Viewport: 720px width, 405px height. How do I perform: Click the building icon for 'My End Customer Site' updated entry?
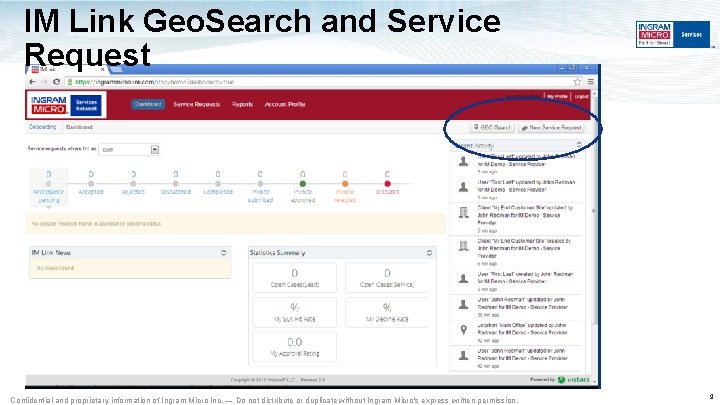point(464,212)
